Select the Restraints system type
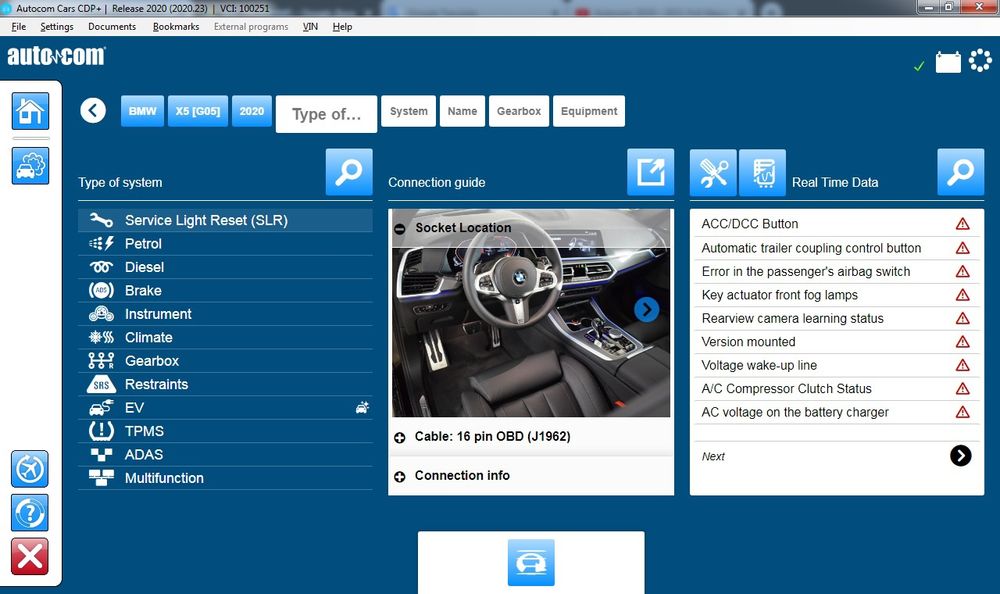1000x594 pixels. tap(225, 384)
